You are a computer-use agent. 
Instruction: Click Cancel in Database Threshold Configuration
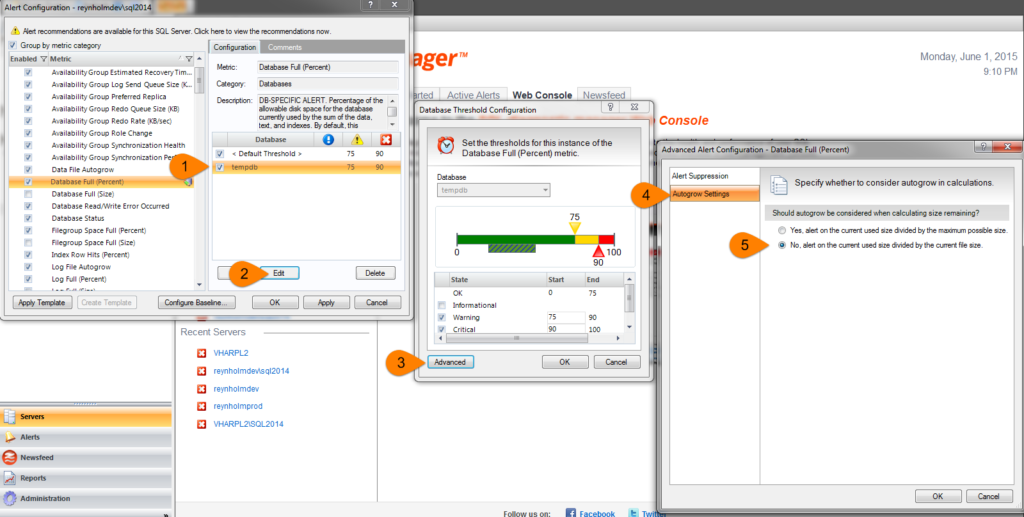coord(616,362)
